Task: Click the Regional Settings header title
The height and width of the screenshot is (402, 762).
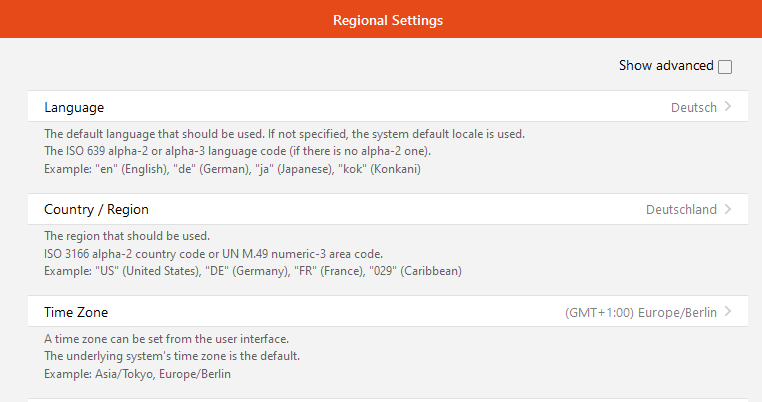Action: [x=388, y=20]
